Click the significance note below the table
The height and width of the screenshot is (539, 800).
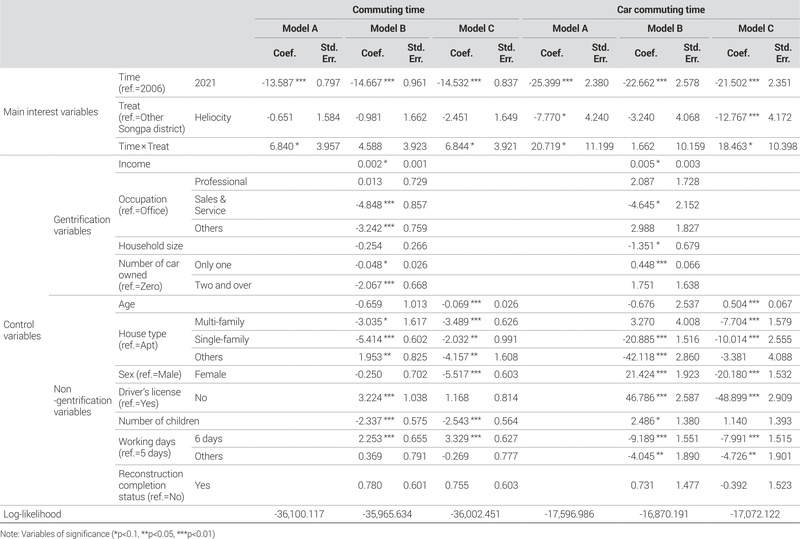[x=110, y=533]
